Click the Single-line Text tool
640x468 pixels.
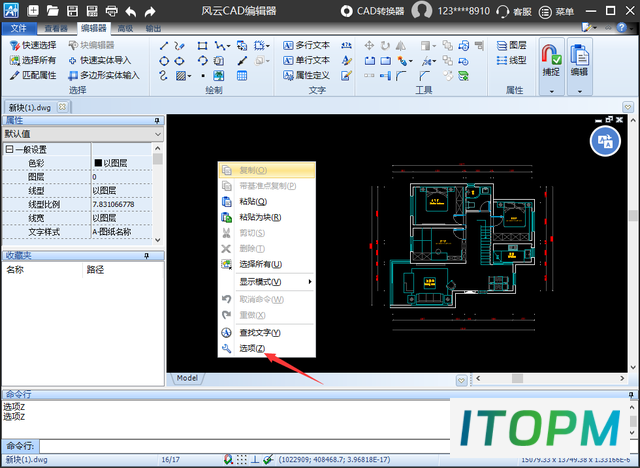306,60
